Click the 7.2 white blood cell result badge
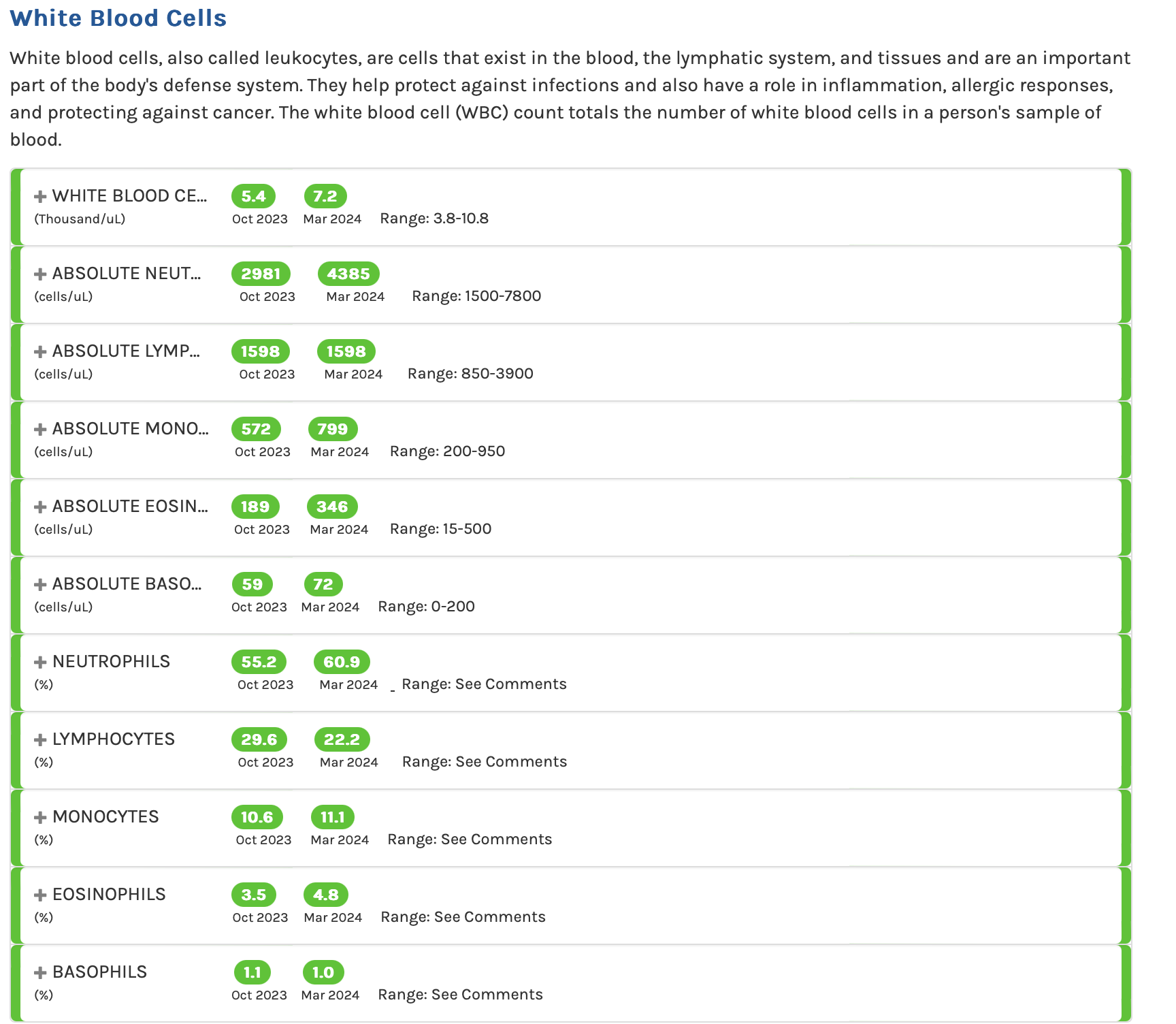 coord(325,196)
